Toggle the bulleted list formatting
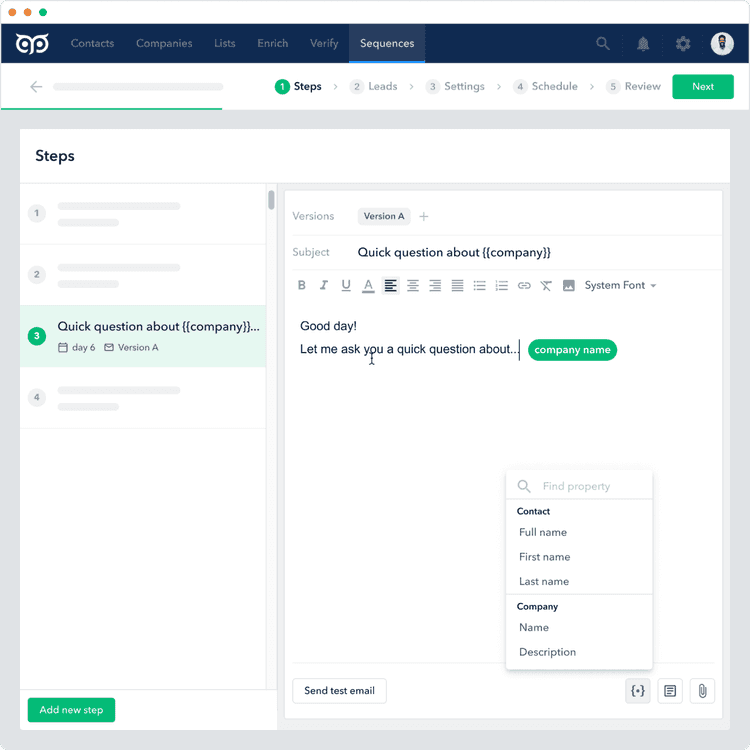The image size is (750, 750). (480, 286)
